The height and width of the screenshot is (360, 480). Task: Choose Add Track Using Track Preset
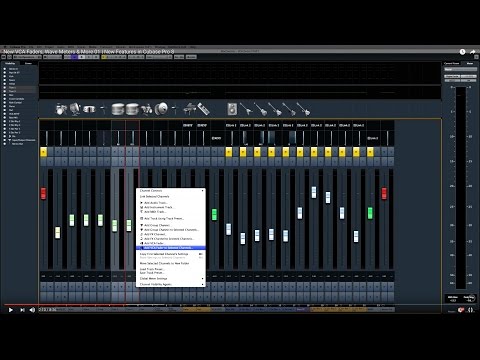coord(171,218)
